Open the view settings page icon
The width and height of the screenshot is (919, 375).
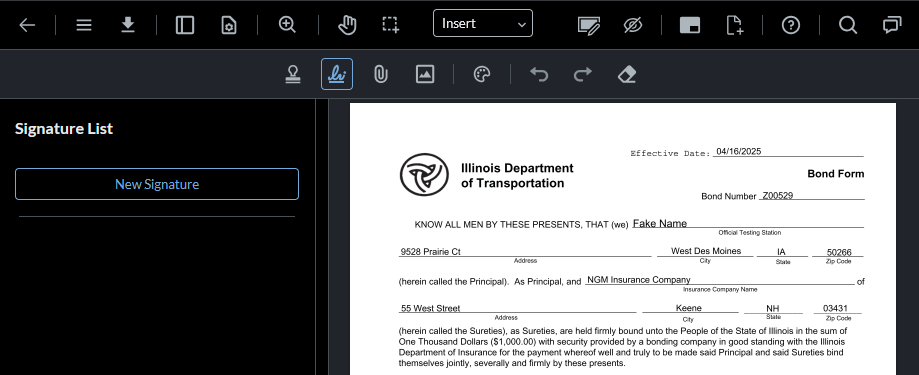point(229,25)
